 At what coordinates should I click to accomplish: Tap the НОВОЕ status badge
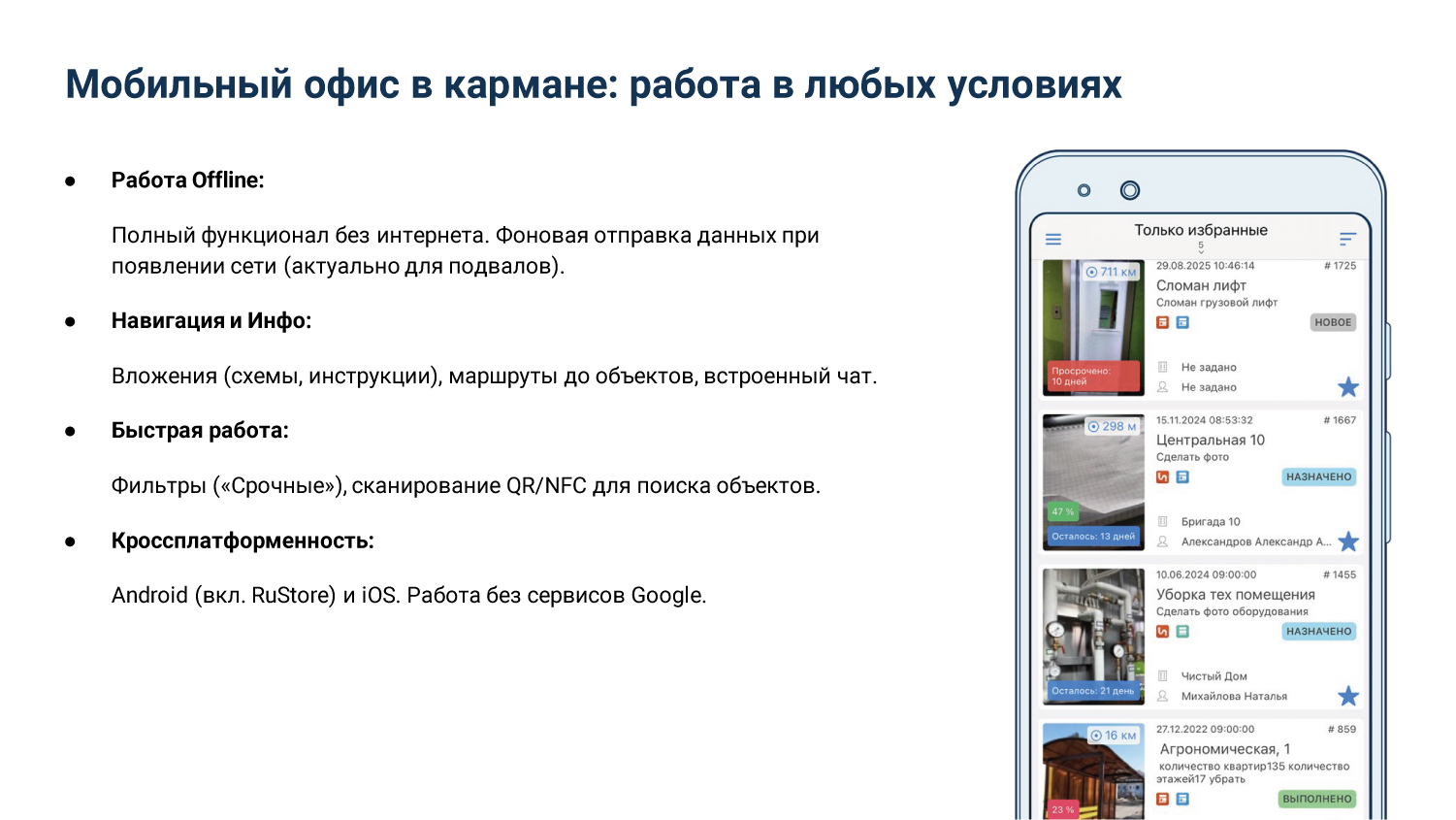(x=1332, y=322)
